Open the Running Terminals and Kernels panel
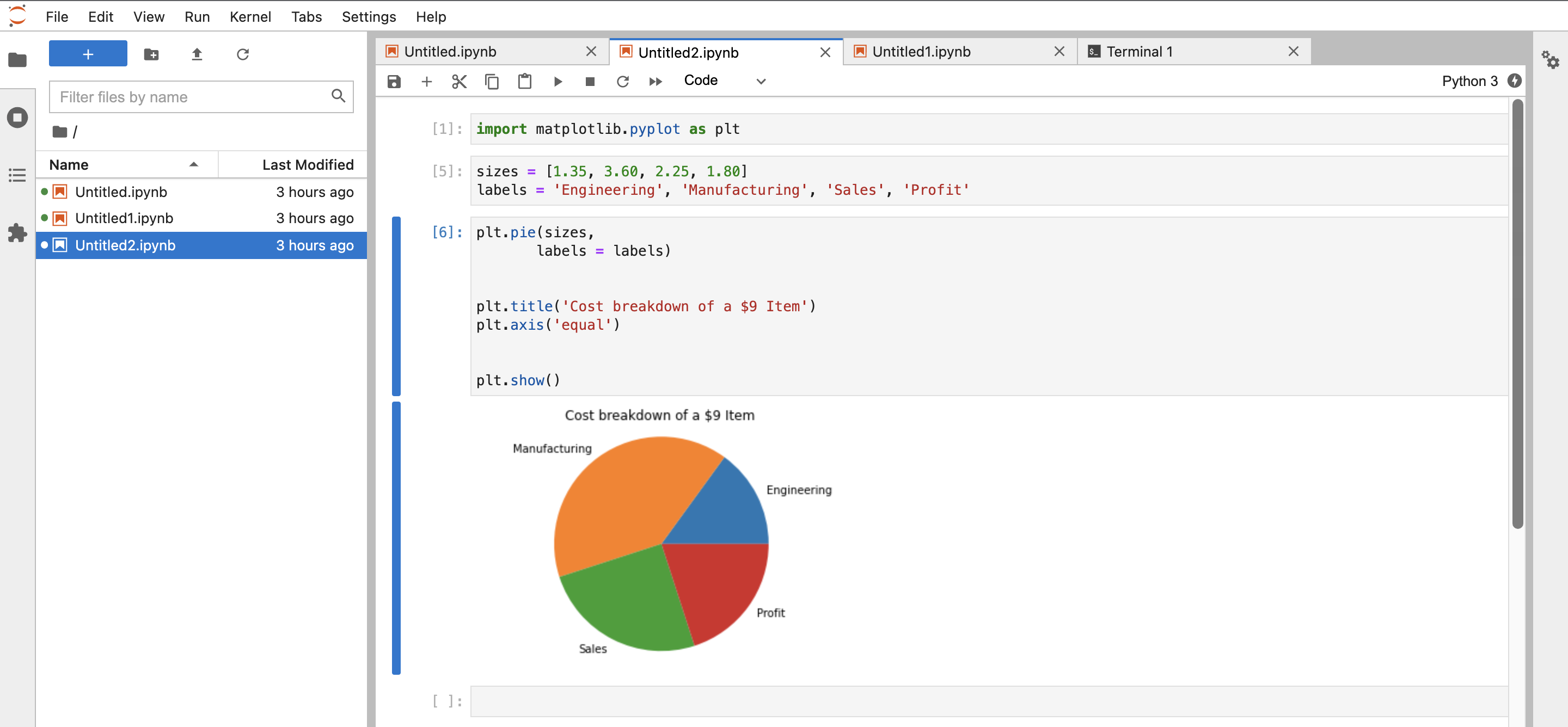 tap(17, 118)
